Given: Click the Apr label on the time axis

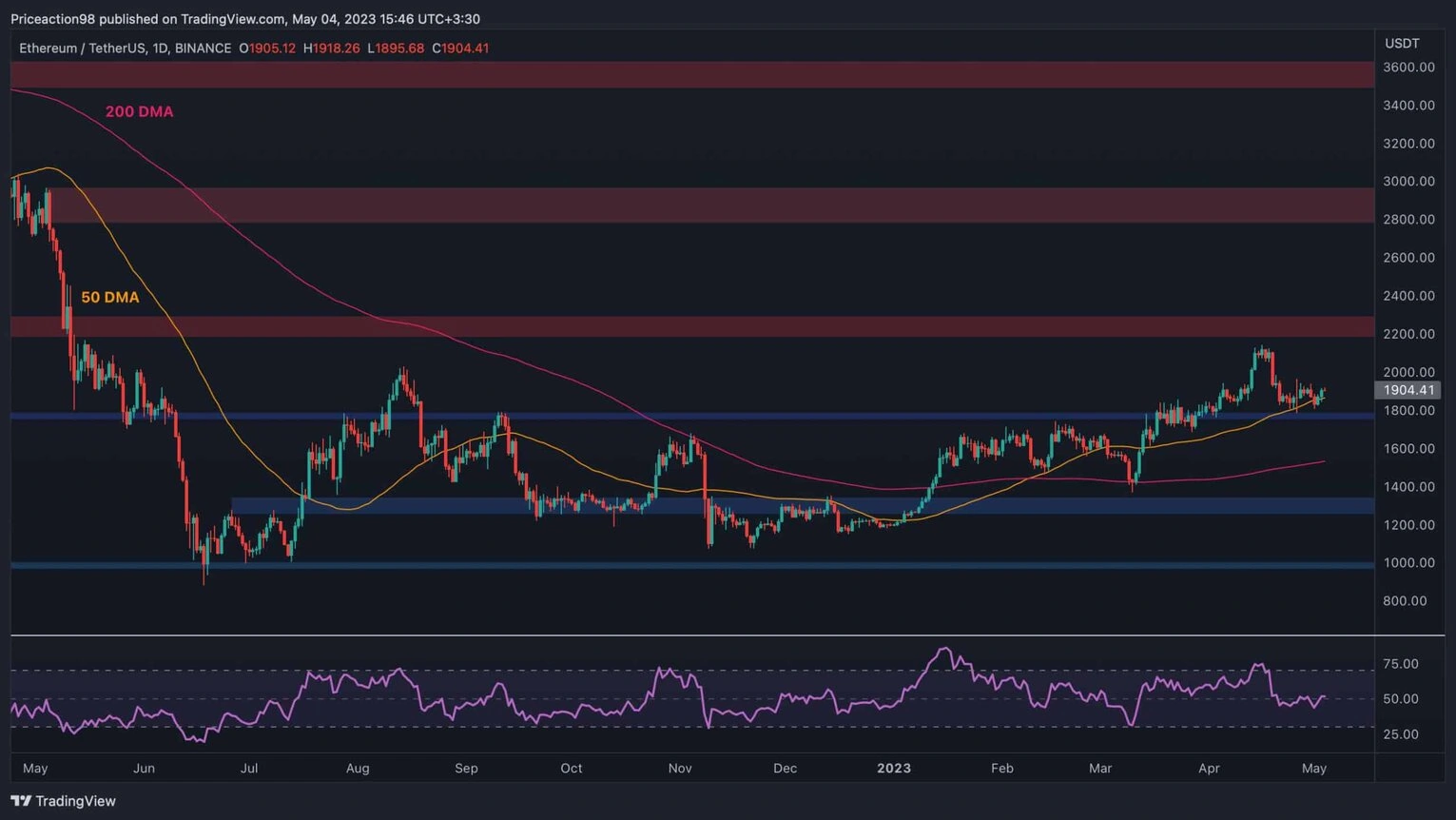Looking at the screenshot, I should [1209, 768].
